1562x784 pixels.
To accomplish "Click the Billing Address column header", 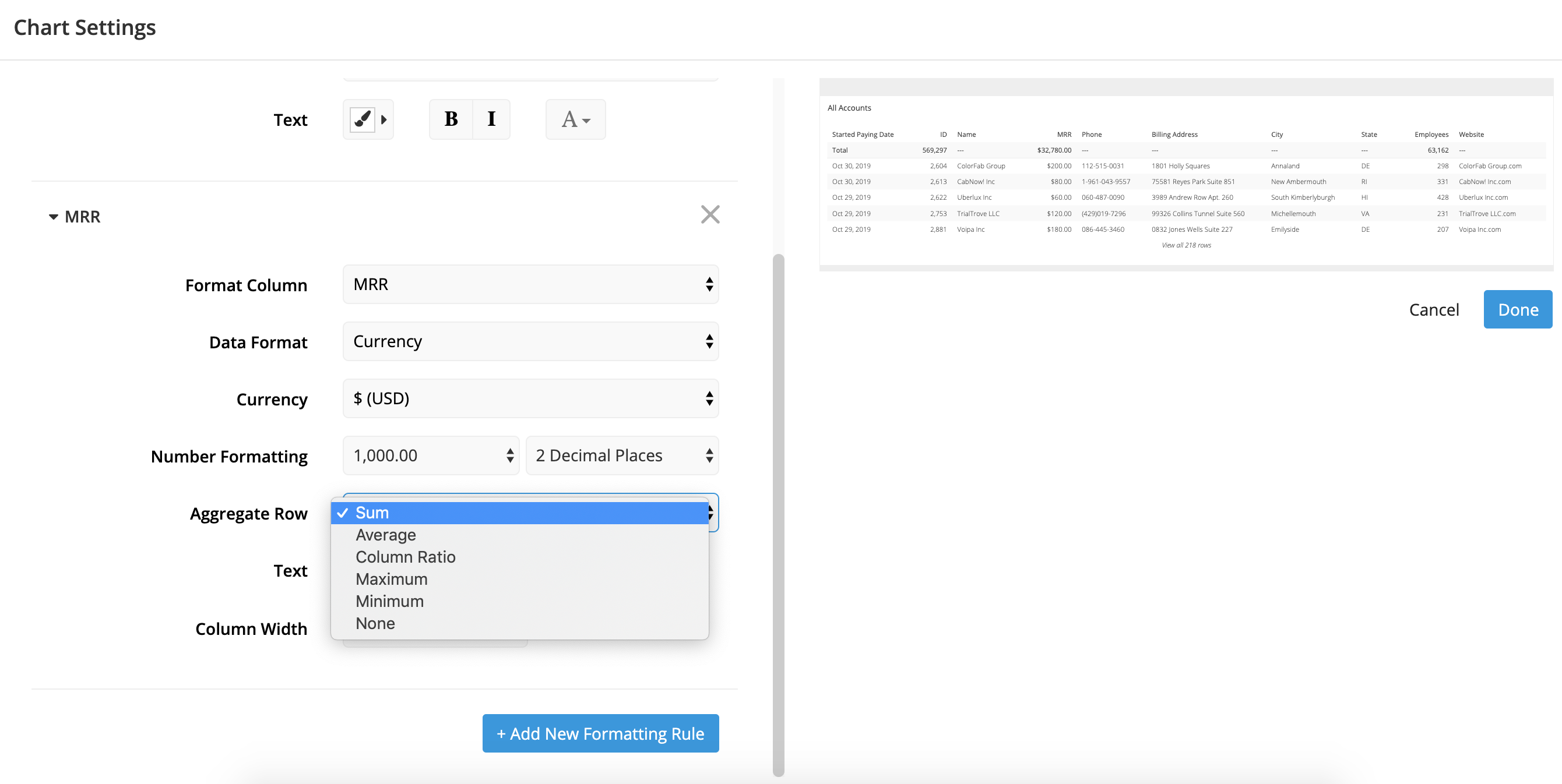I will (1174, 135).
